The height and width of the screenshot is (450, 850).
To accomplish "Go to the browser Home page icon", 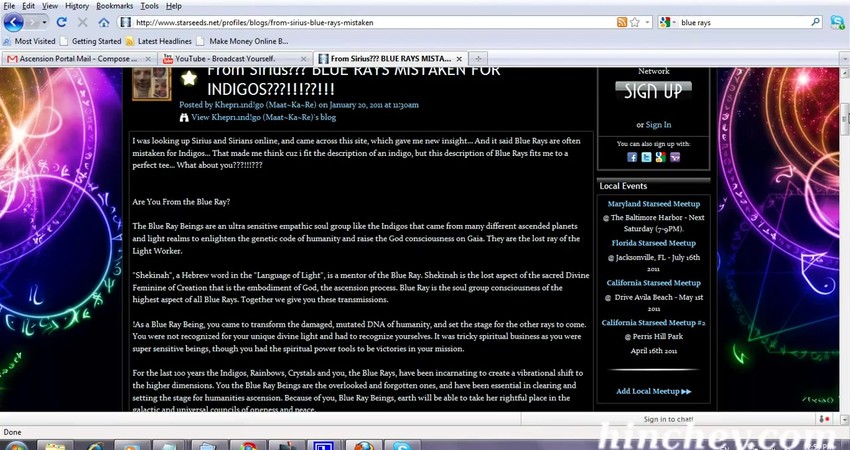I will click(x=104, y=22).
